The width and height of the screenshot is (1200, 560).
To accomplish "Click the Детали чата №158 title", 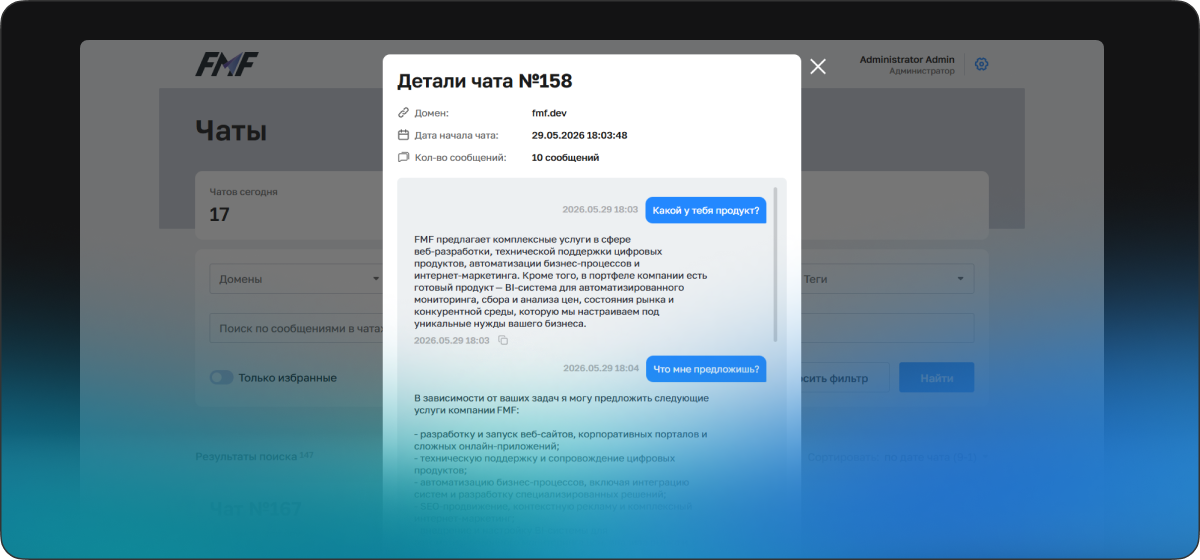I will click(485, 81).
